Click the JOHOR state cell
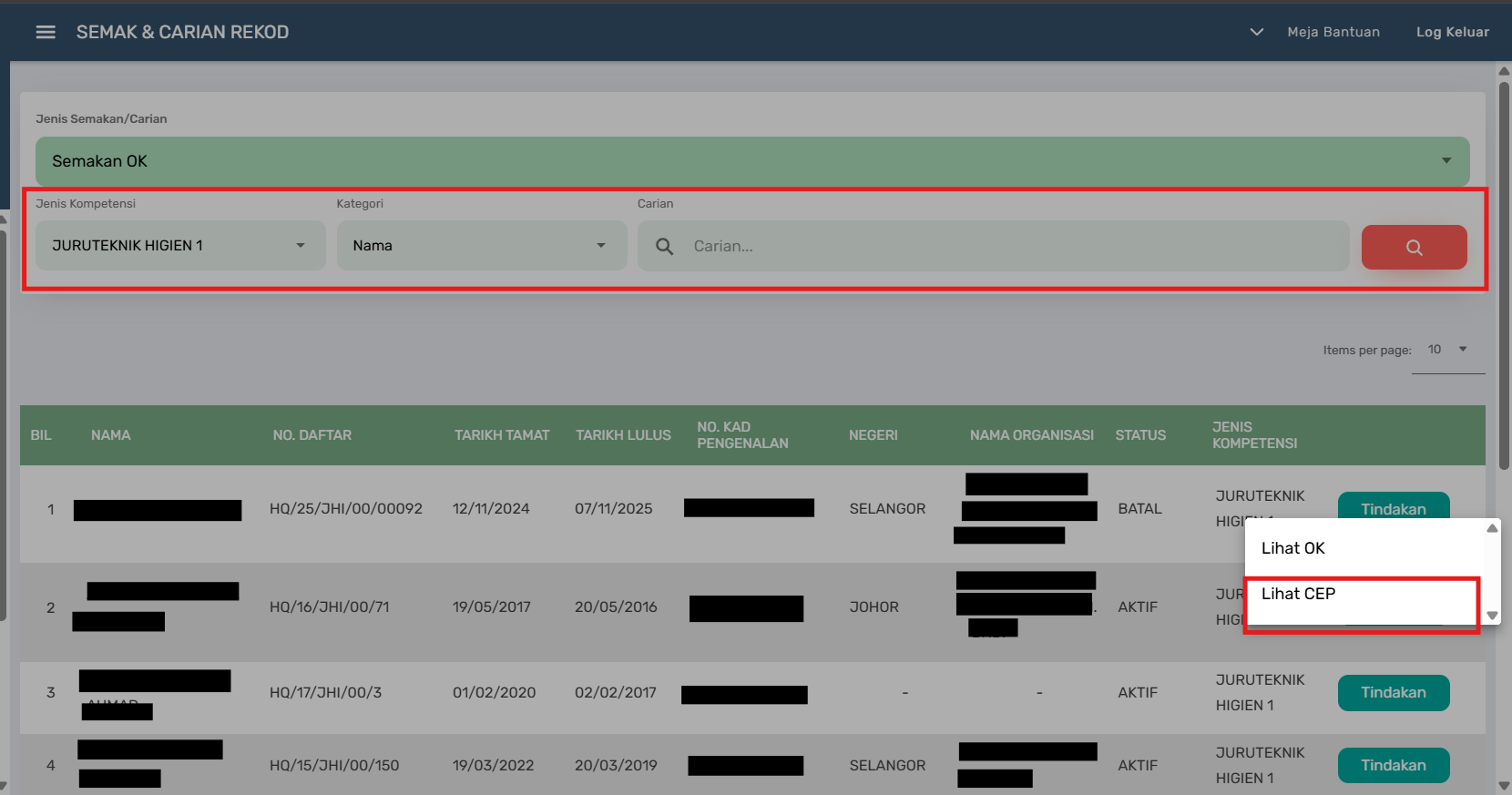The height and width of the screenshot is (795, 1512). (x=873, y=607)
